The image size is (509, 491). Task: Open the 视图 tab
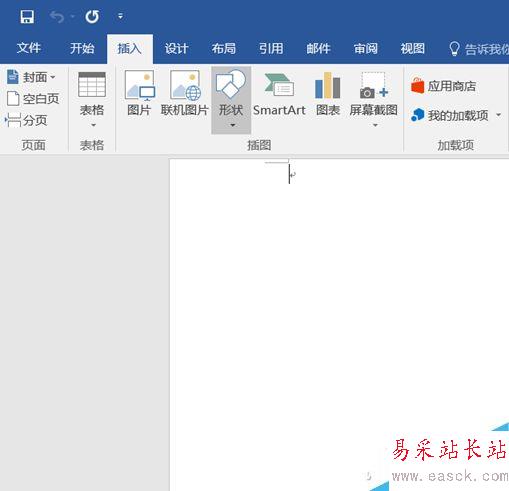(x=413, y=49)
